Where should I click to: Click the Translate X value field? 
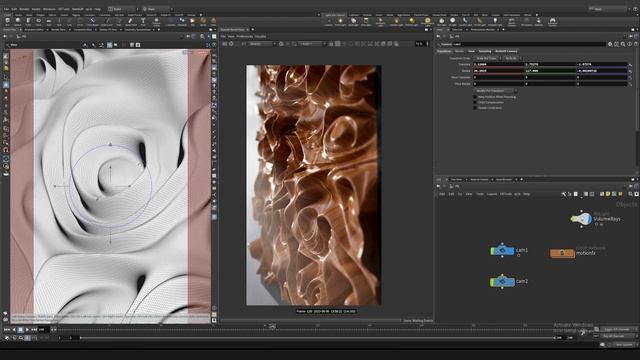498,64
